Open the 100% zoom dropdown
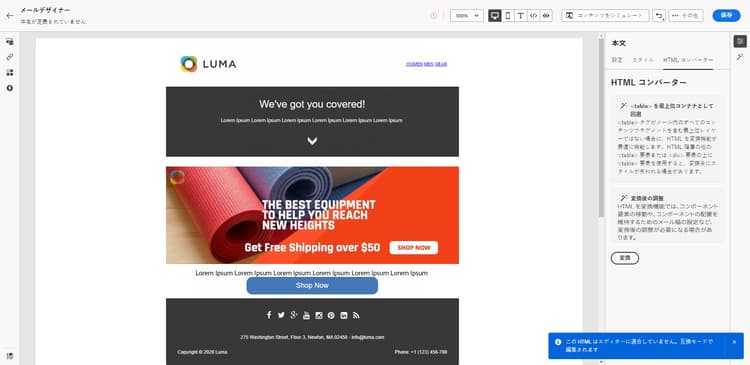 [x=466, y=15]
